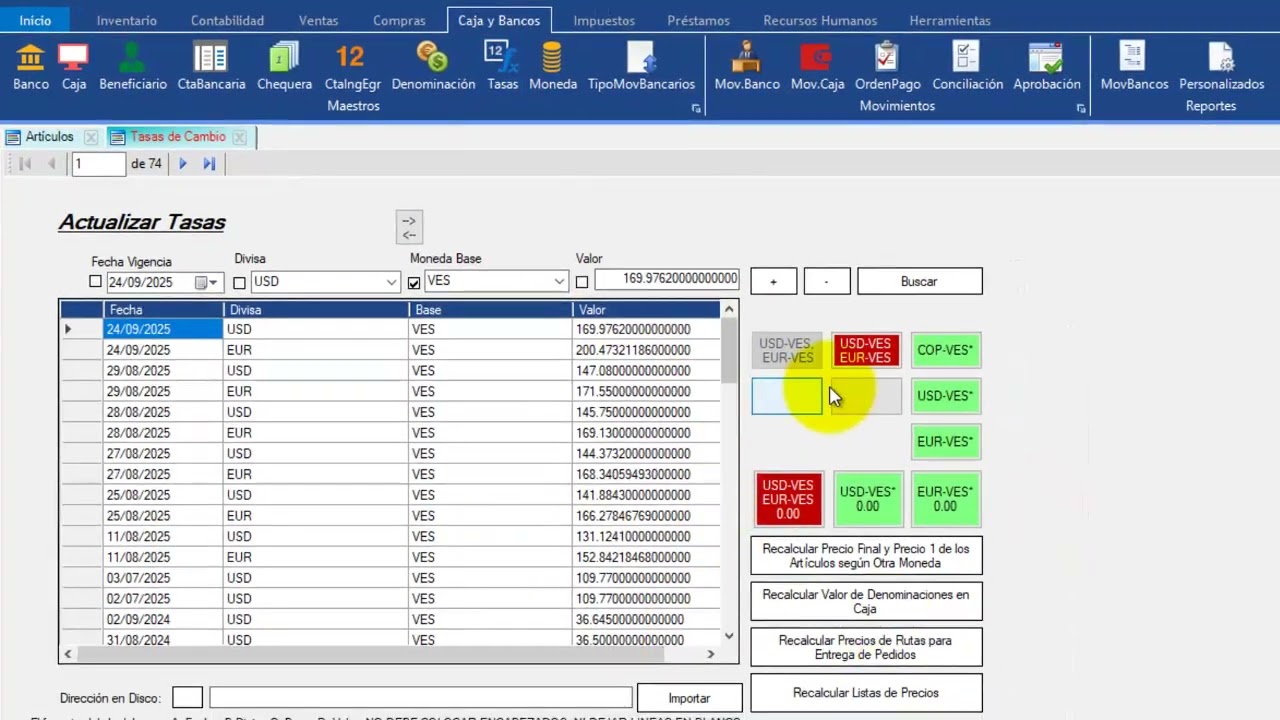Open the Aprobación icon
The width and height of the screenshot is (1280, 720).
(1046, 66)
